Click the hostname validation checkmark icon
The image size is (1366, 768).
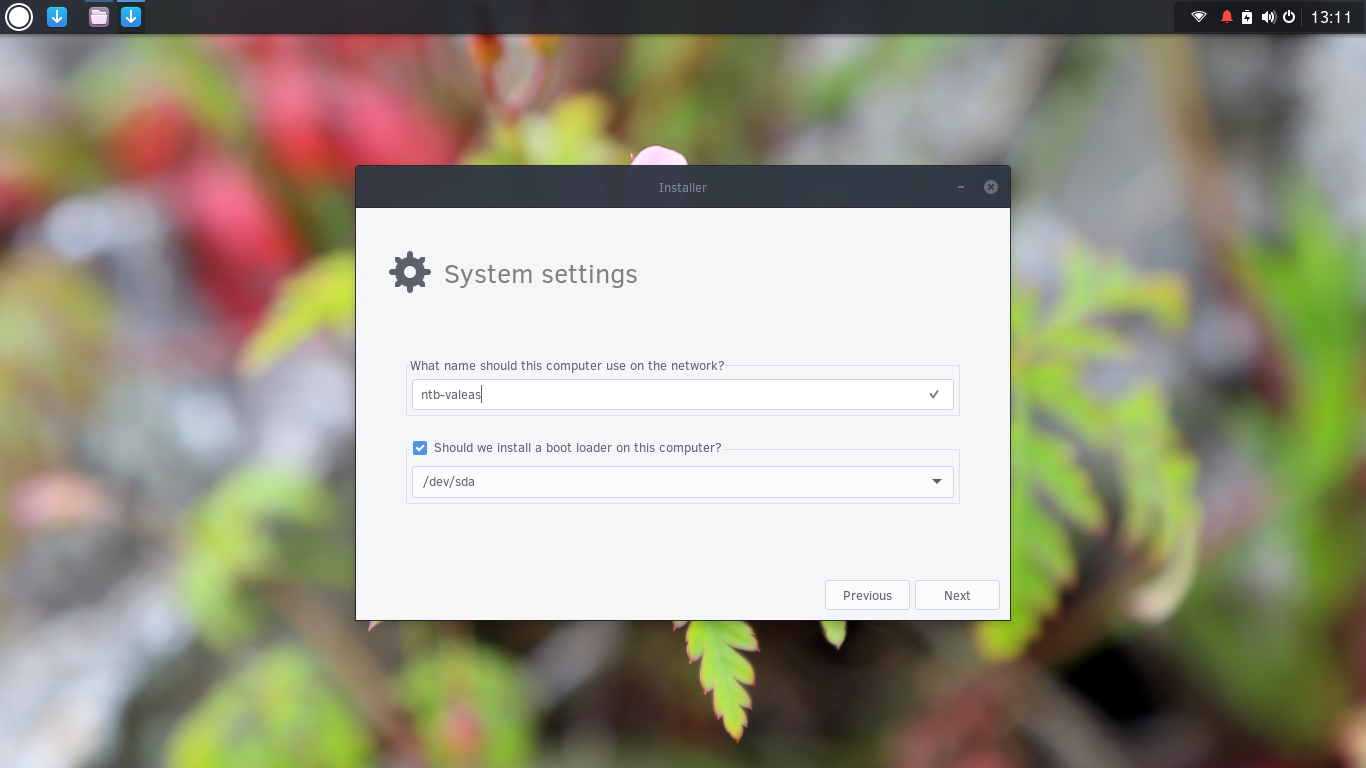click(934, 394)
